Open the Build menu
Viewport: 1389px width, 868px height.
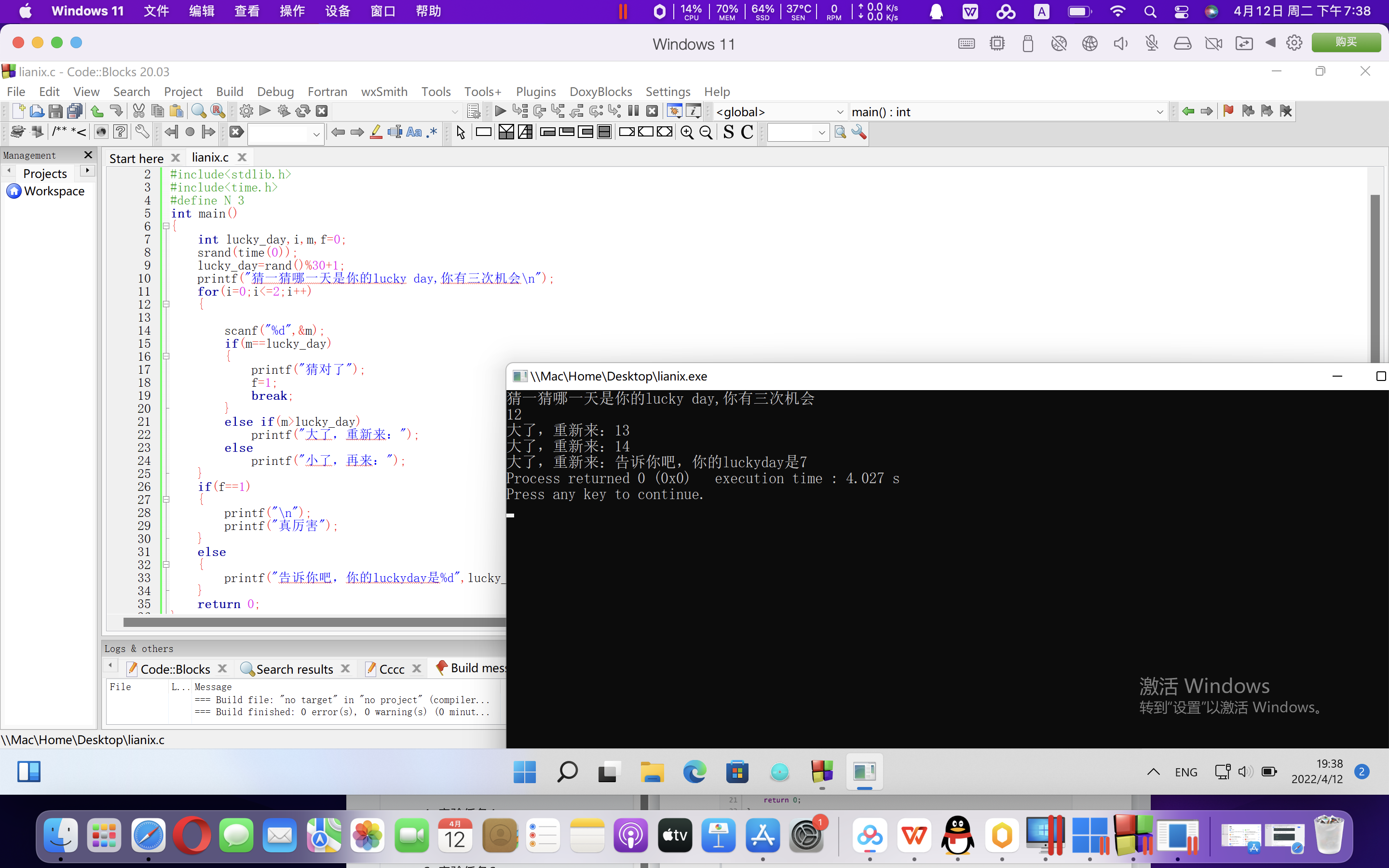[230, 92]
